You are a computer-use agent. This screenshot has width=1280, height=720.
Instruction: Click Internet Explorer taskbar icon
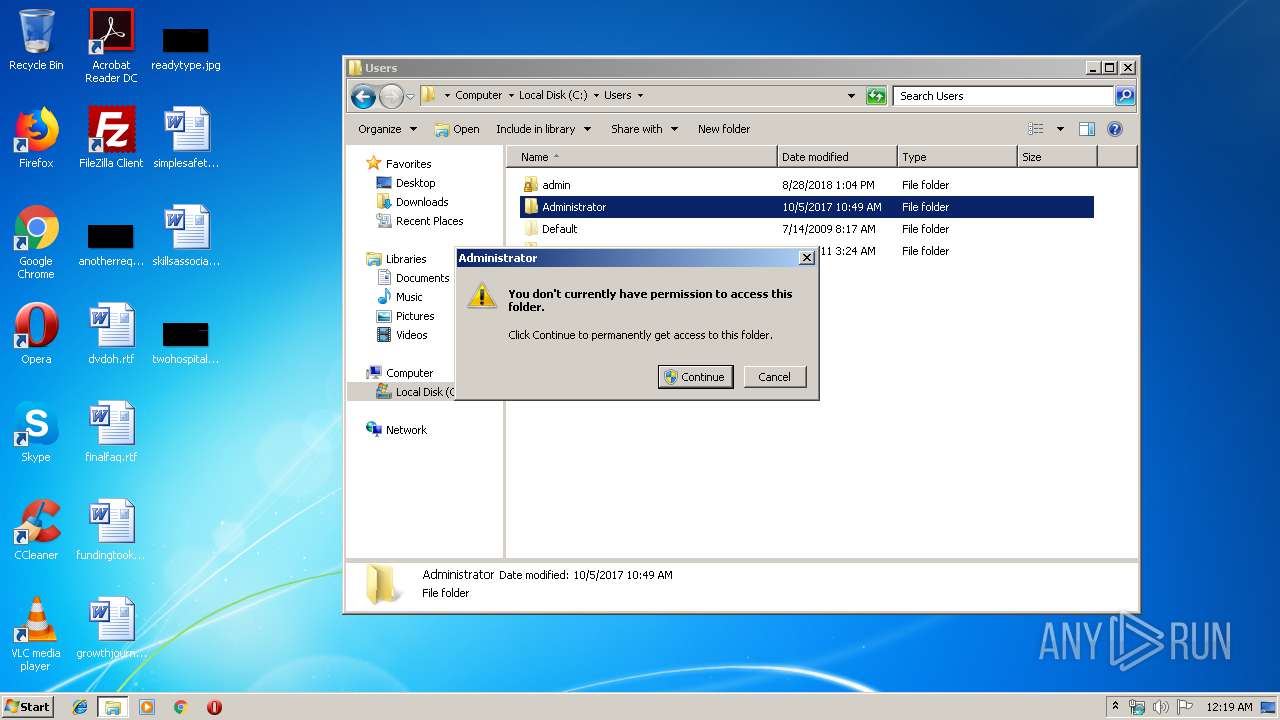pyautogui.click(x=80, y=707)
